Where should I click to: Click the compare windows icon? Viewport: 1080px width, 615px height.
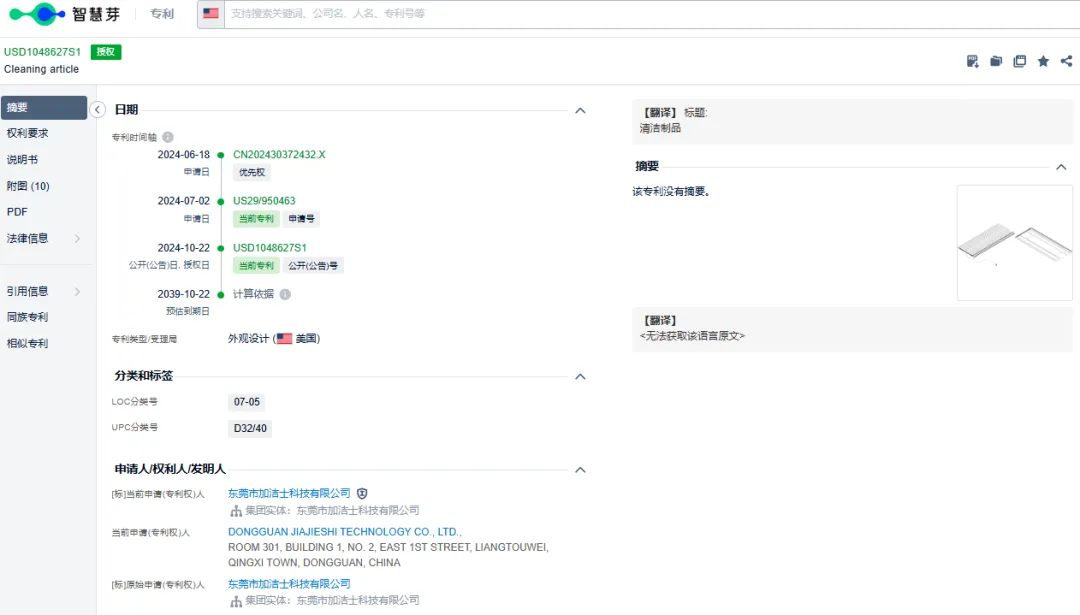(1019, 61)
